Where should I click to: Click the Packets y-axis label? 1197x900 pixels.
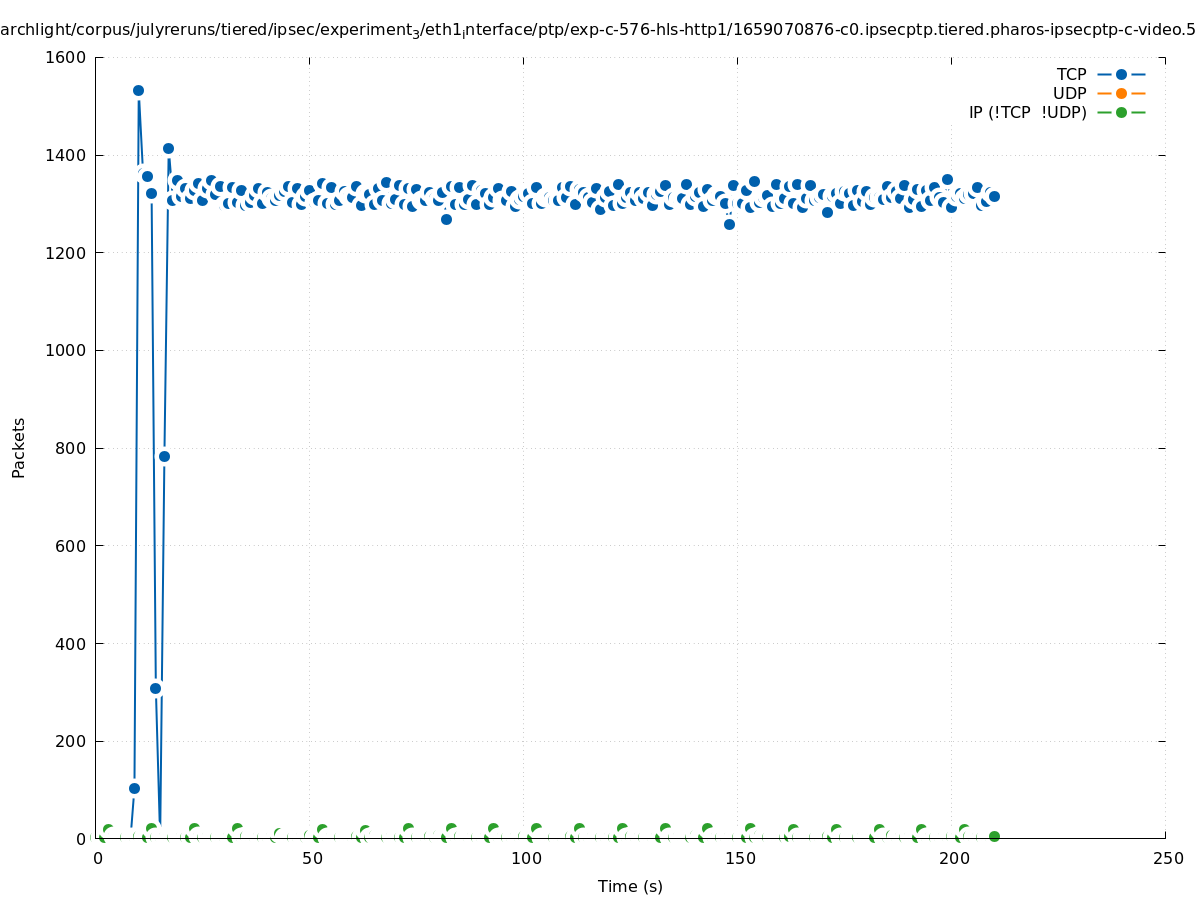coord(18,448)
